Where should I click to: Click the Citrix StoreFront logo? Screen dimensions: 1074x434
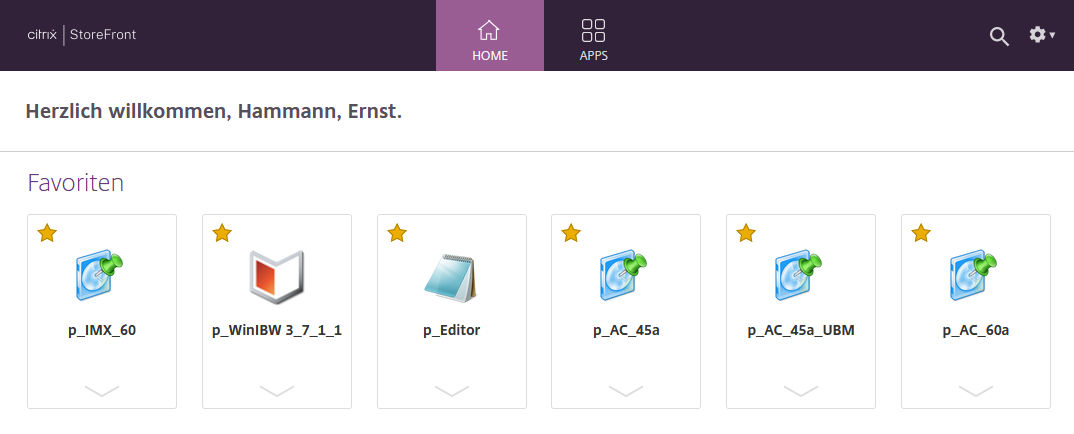tap(81, 35)
